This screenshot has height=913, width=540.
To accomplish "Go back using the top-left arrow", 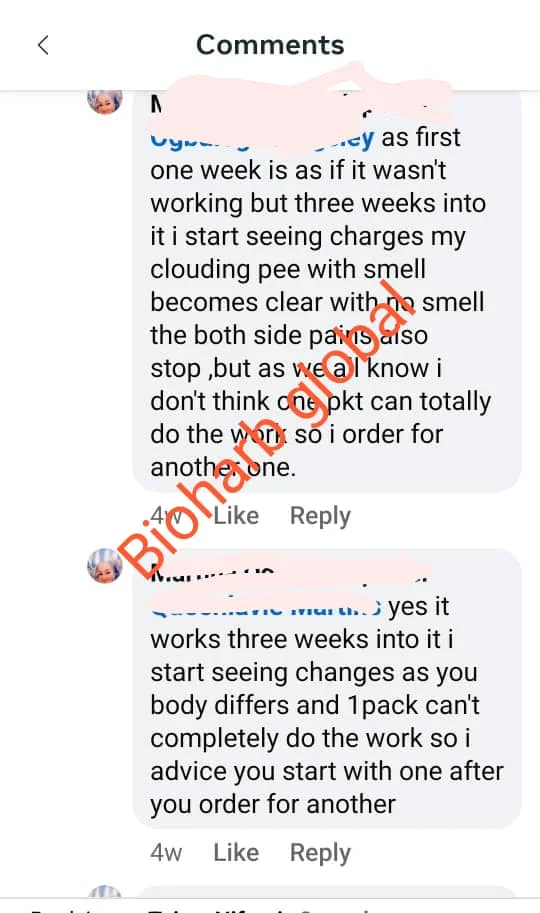I will pyautogui.click(x=43, y=45).
